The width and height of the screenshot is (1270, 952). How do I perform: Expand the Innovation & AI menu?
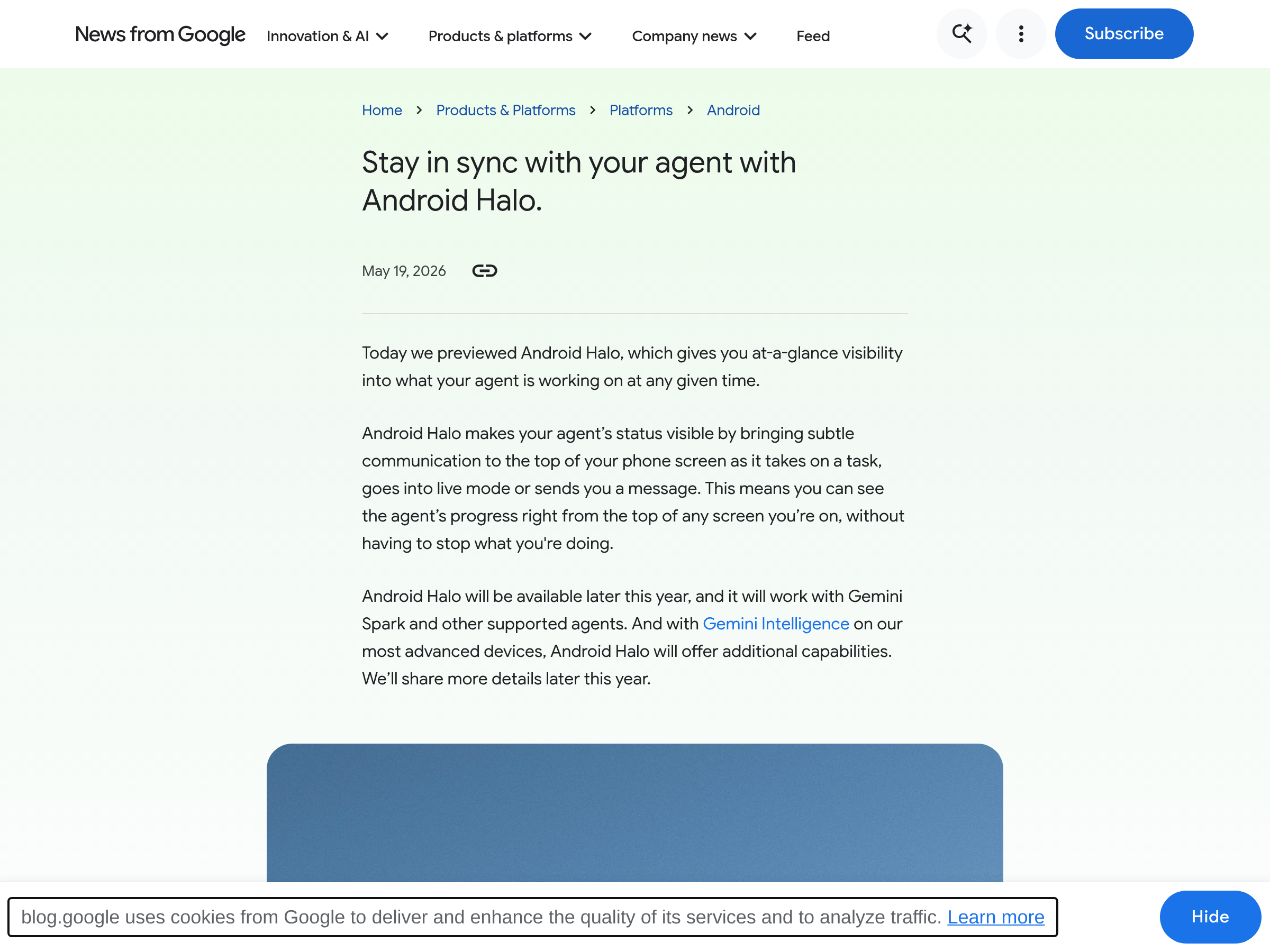point(327,36)
